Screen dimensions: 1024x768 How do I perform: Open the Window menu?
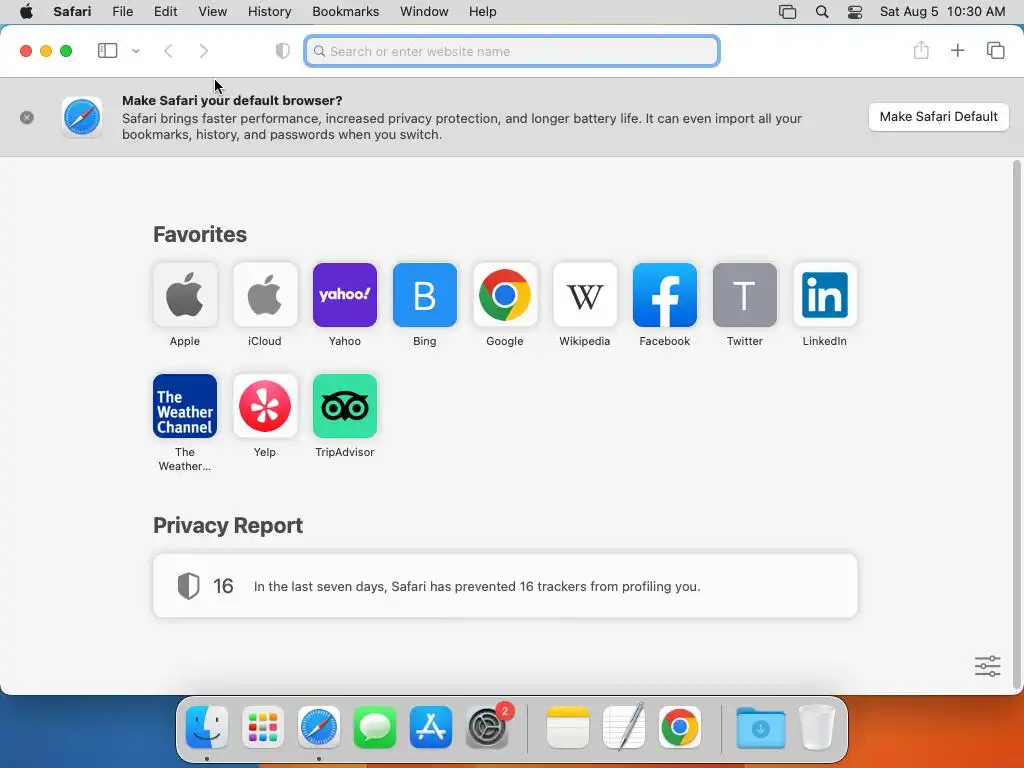[x=424, y=12]
